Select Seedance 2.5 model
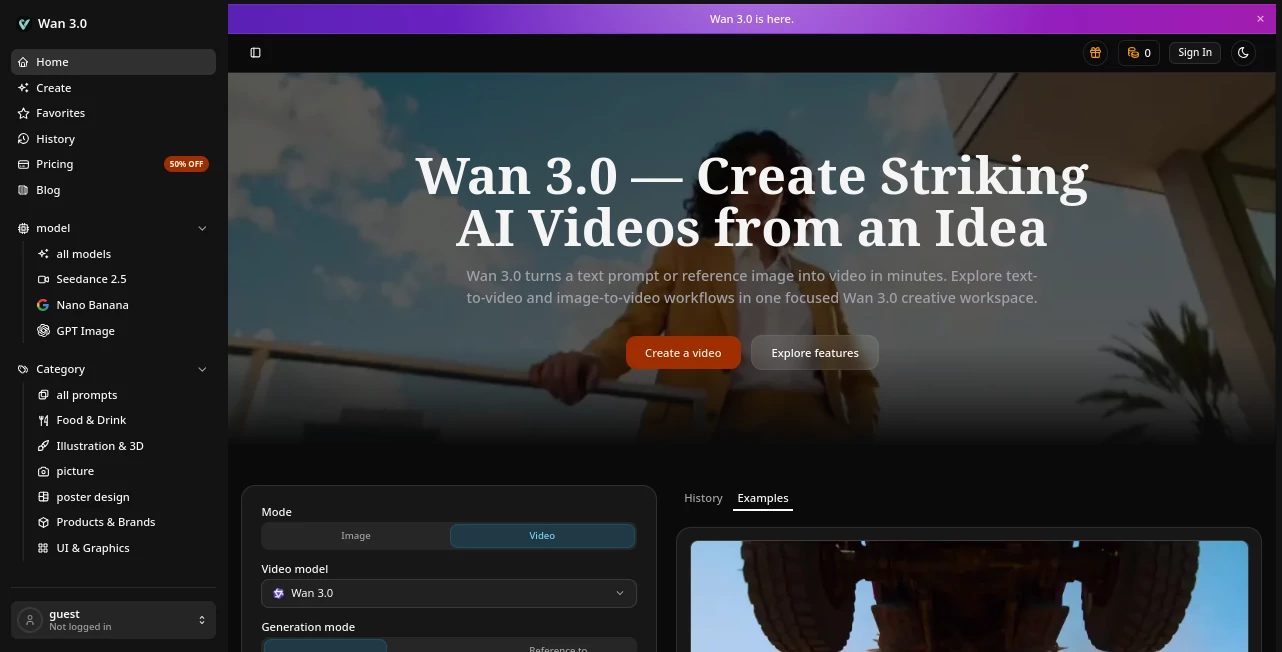The width and height of the screenshot is (1282, 652). coord(123,279)
